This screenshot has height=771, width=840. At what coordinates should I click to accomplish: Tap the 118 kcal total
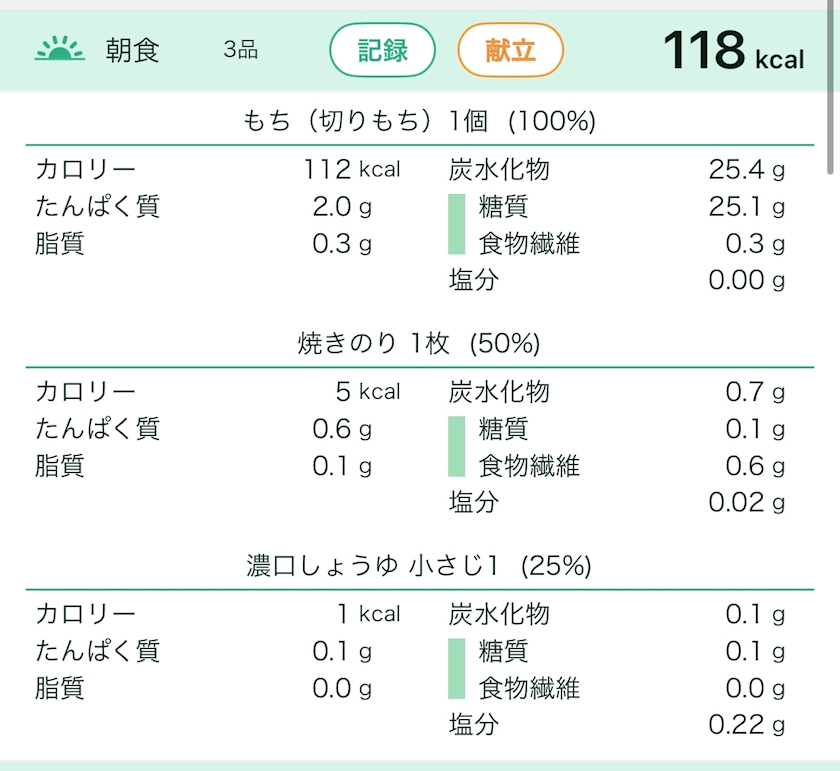(x=732, y=50)
